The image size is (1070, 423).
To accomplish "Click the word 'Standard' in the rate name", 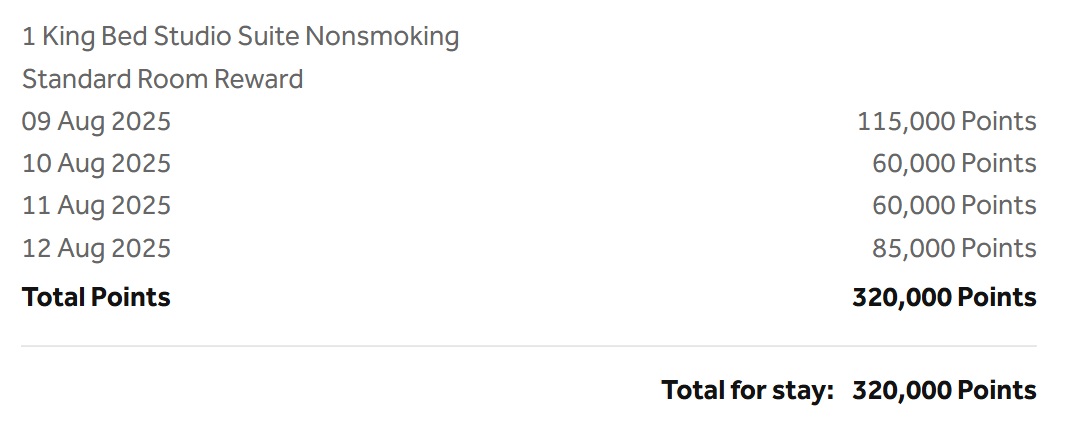I will click(76, 79).
